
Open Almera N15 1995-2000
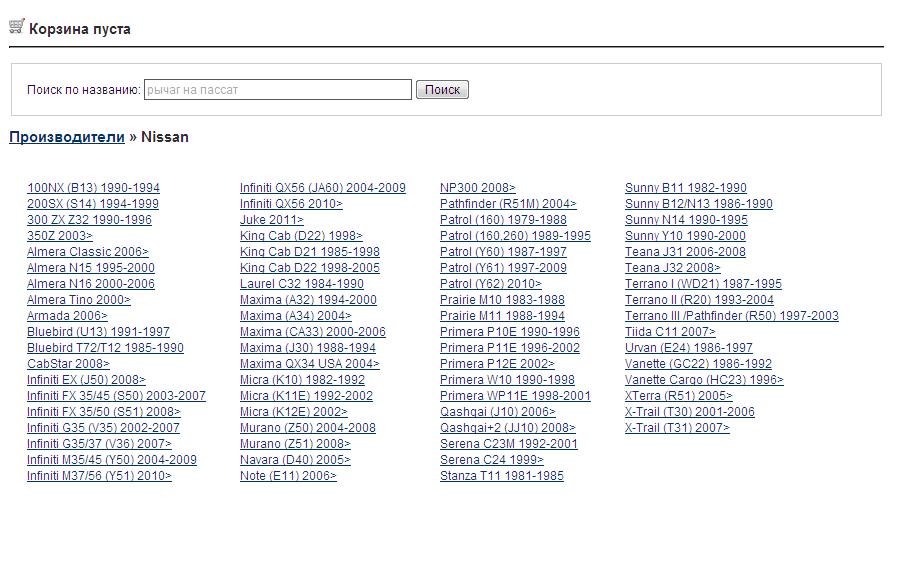[91, 268]
